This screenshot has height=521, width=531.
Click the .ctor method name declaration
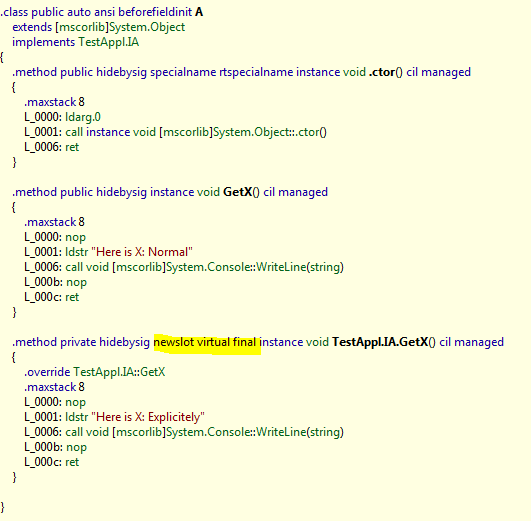(382, 72)
